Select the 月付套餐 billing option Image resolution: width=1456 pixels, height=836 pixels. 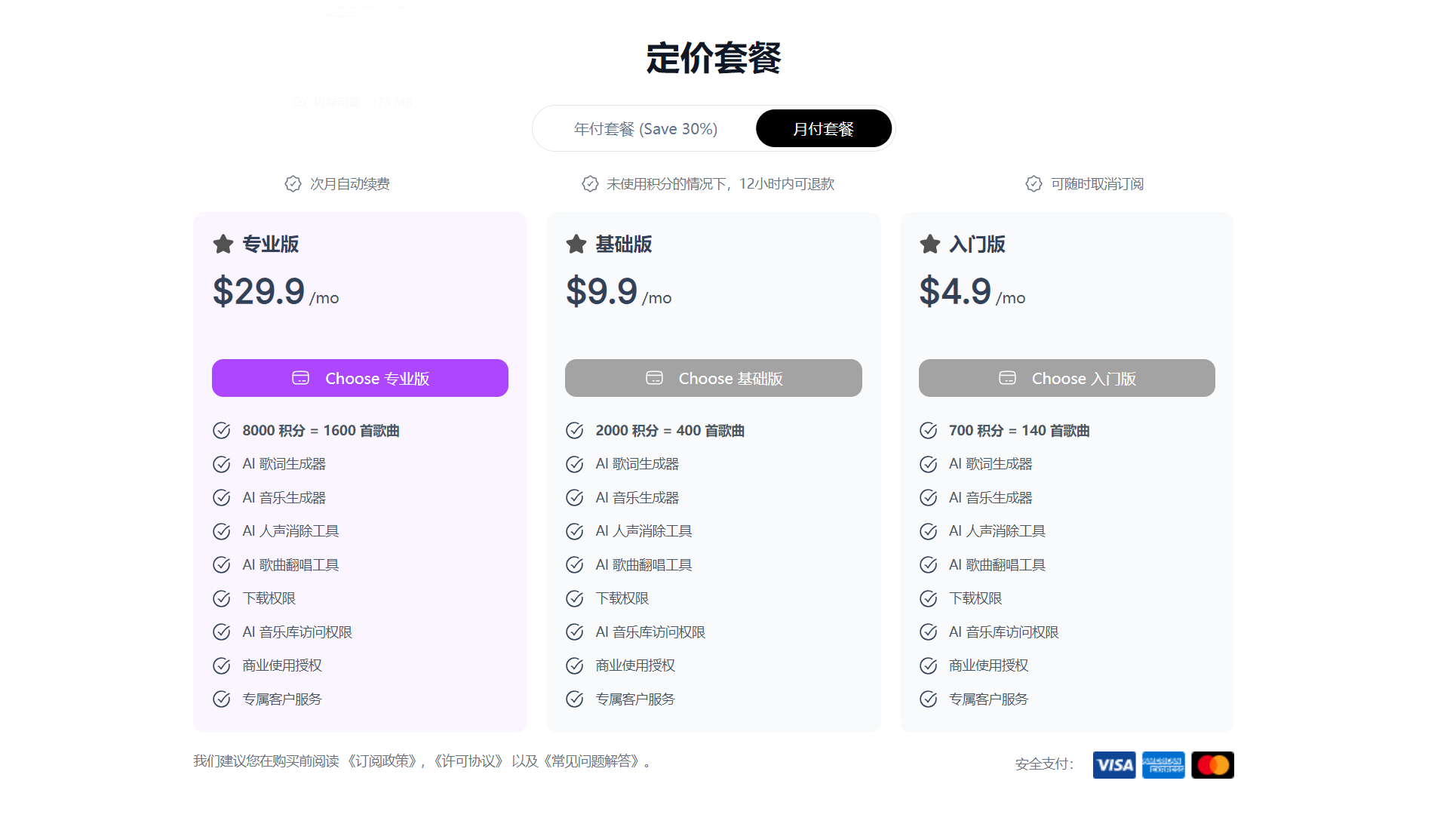tap(823, 128)
